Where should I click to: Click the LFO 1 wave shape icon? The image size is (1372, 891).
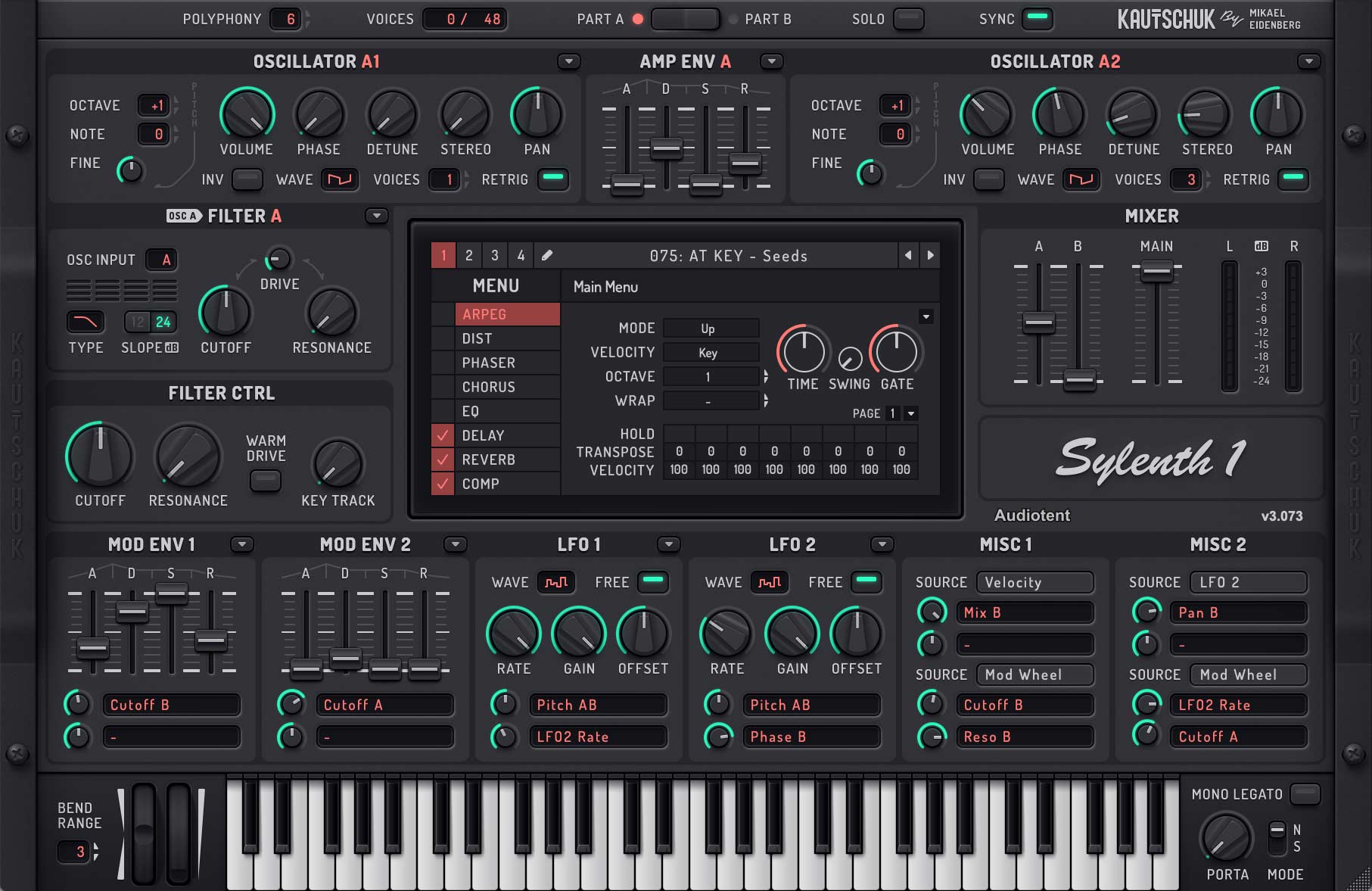556,582
